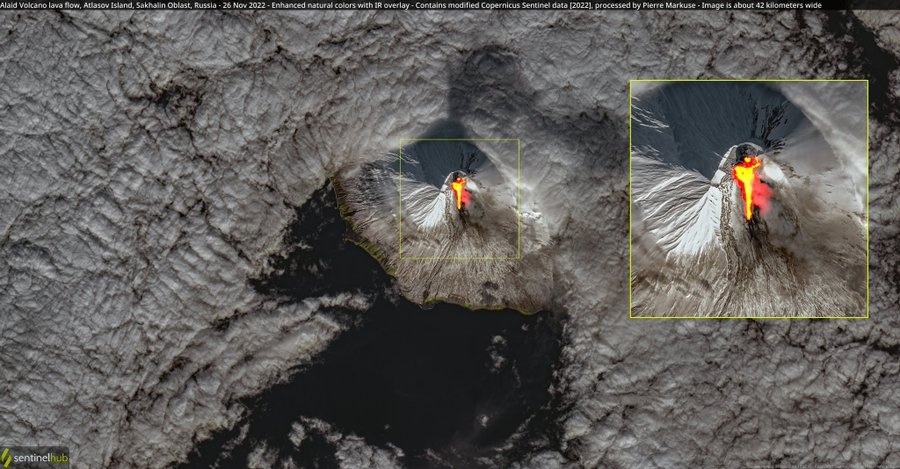900x469 pixels.
Task: Click the small yellow outlined box around the volcano
Action: 401,200
